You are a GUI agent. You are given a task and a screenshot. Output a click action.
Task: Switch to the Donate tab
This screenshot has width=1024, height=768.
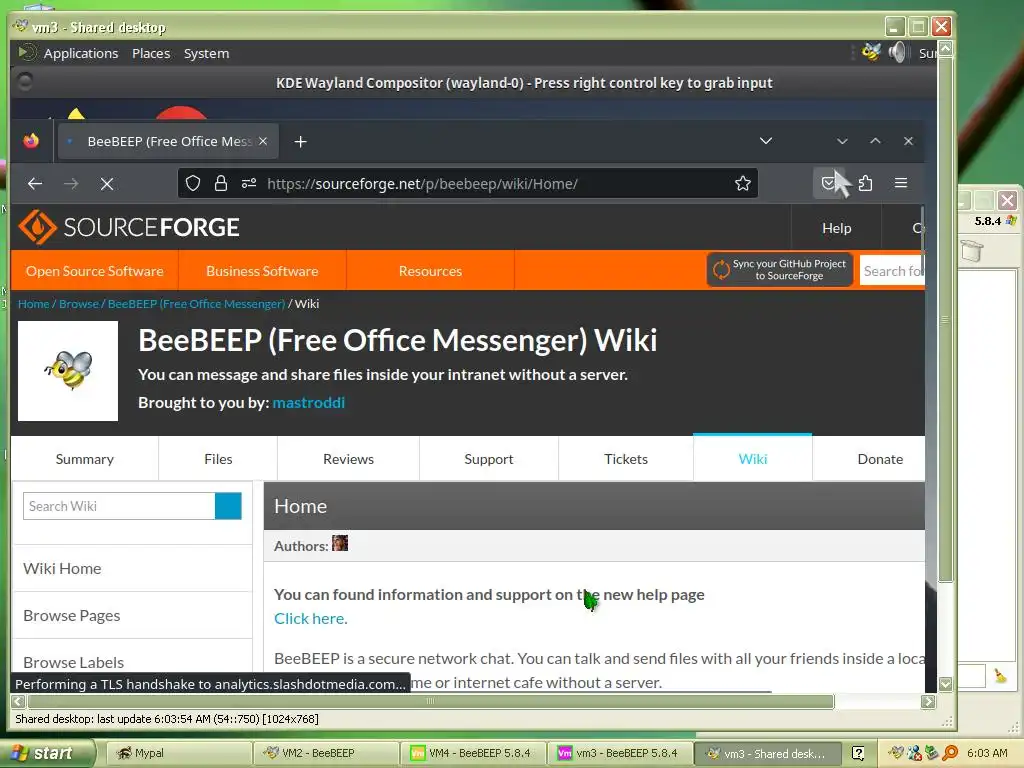(x=880, y=459)
